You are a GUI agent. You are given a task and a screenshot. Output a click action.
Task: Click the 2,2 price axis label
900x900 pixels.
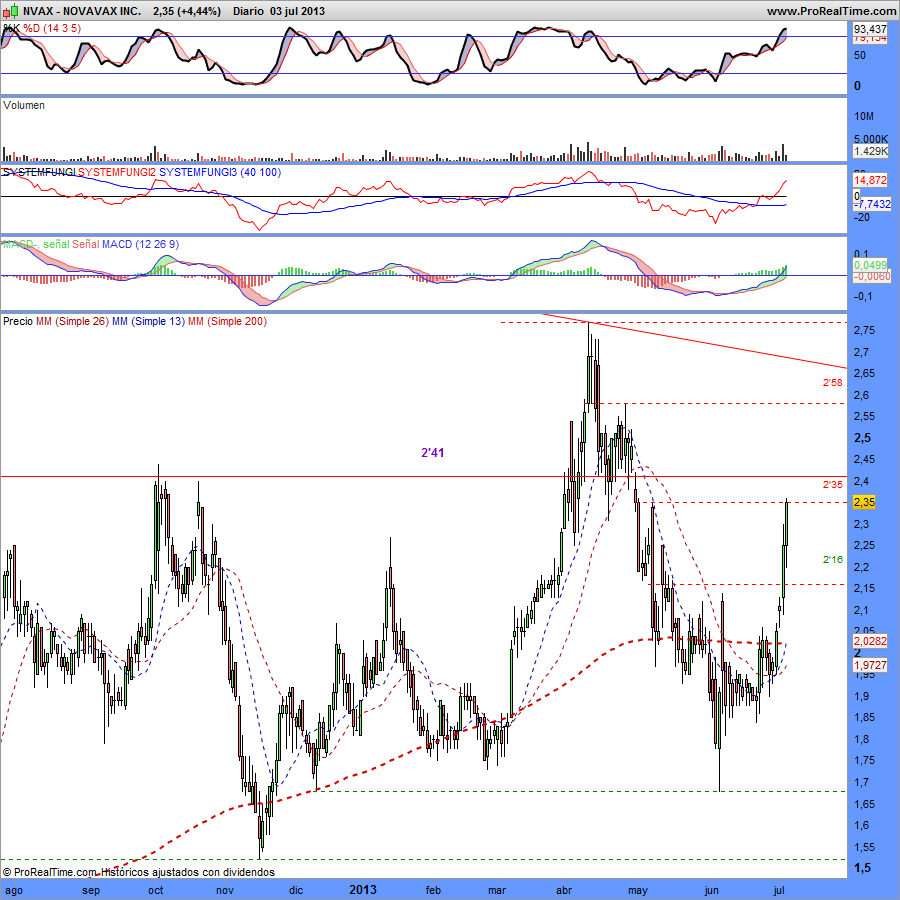(862, 567)
